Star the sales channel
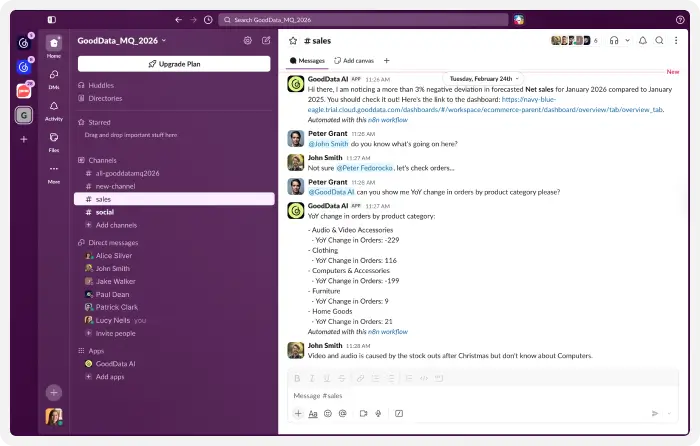 pyautogui.click(x=293, y=41)
